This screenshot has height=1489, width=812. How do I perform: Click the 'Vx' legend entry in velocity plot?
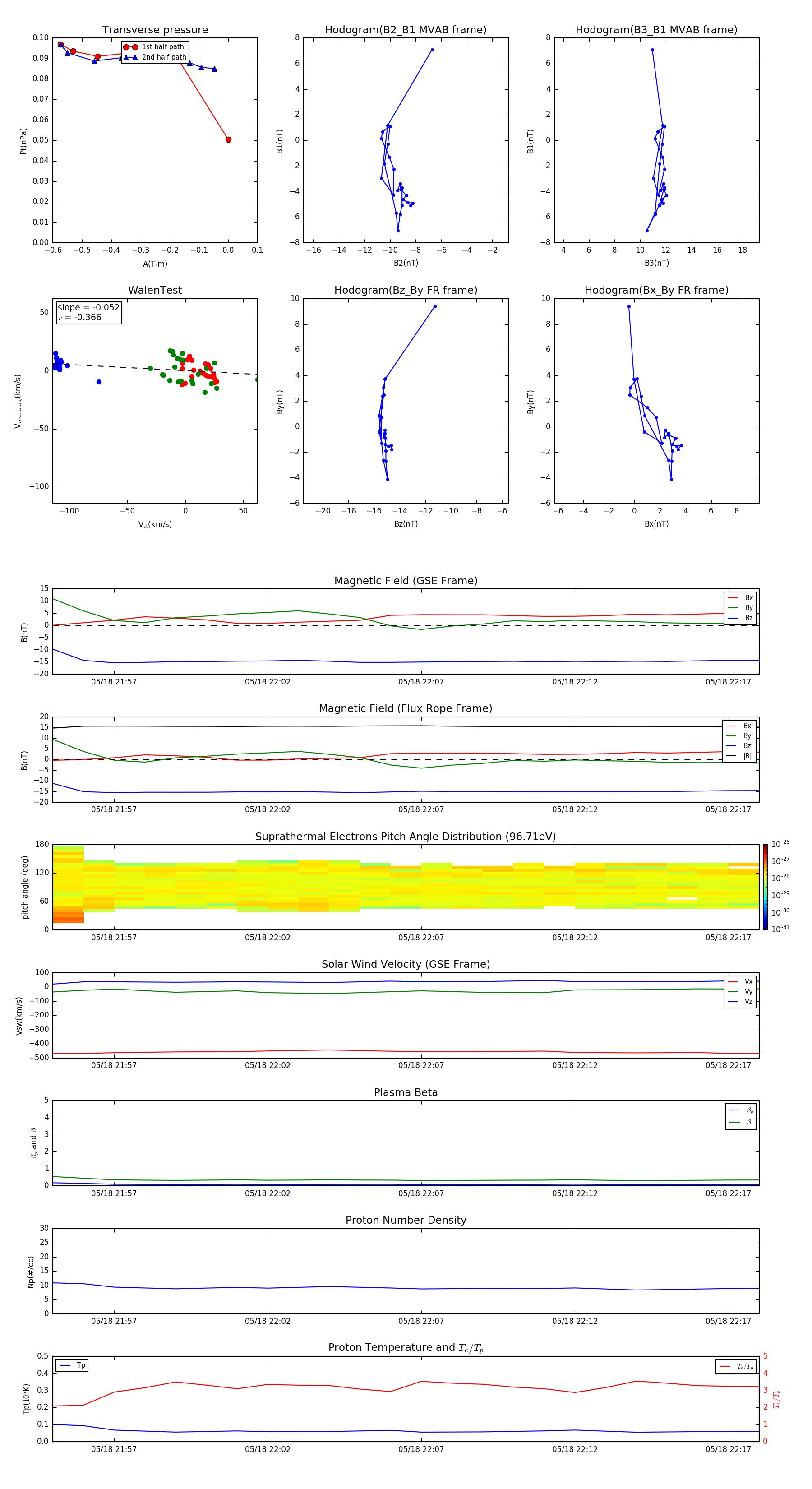740,981
